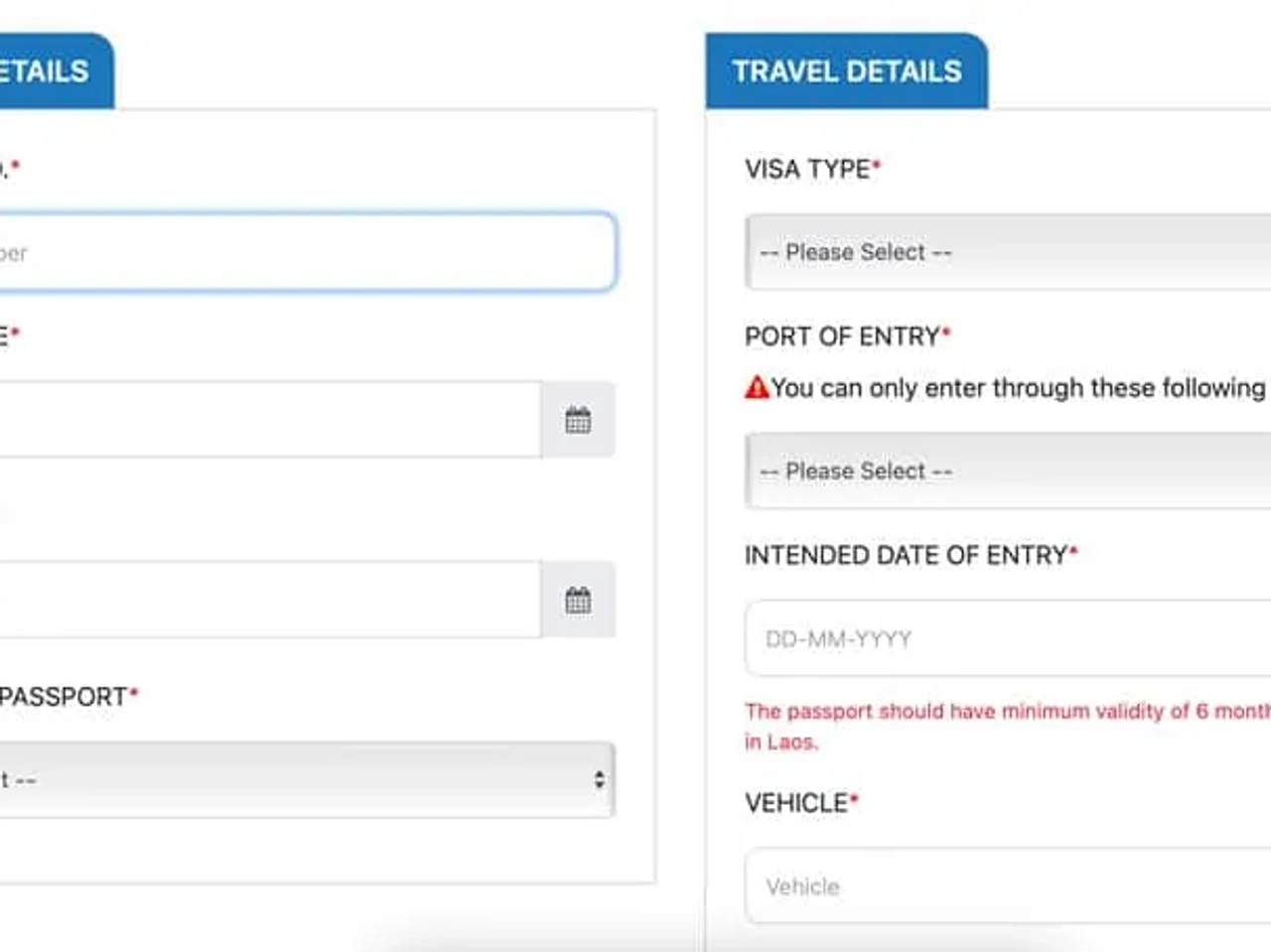Image resolution: width=1271 pixels, height=952 pixels.
Task: Open the VISA TYPE dropdown
Action: coord(993,252)
